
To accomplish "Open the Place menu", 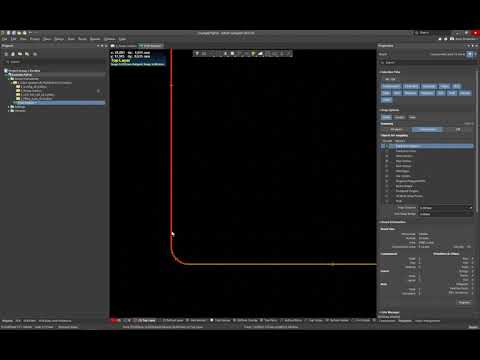I will pos(47,39).
